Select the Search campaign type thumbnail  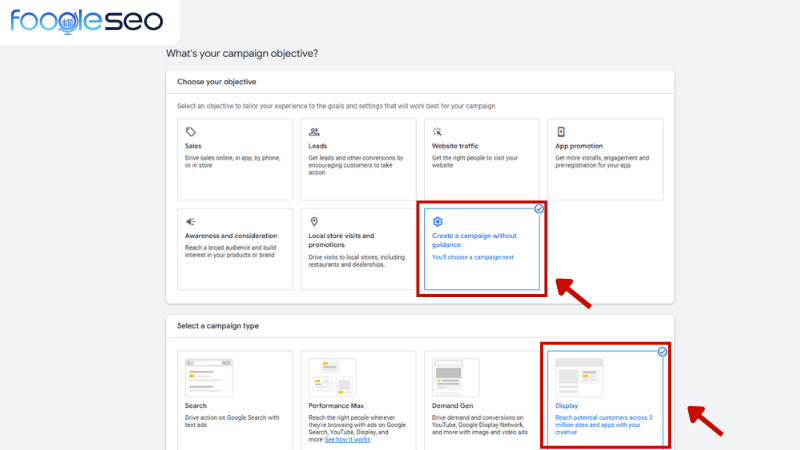pyautogui.click(x=204, y=378)
